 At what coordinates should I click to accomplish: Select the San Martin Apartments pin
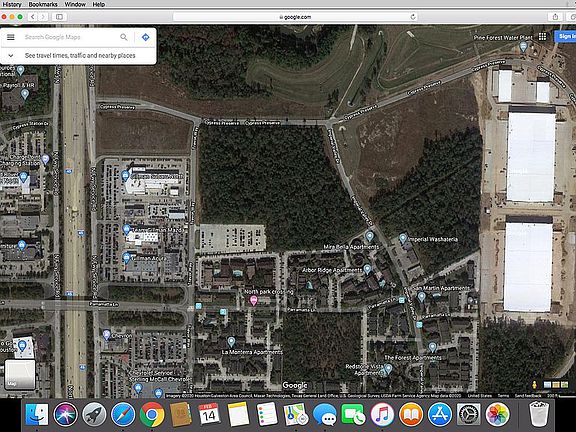click(x=421, y=296)
